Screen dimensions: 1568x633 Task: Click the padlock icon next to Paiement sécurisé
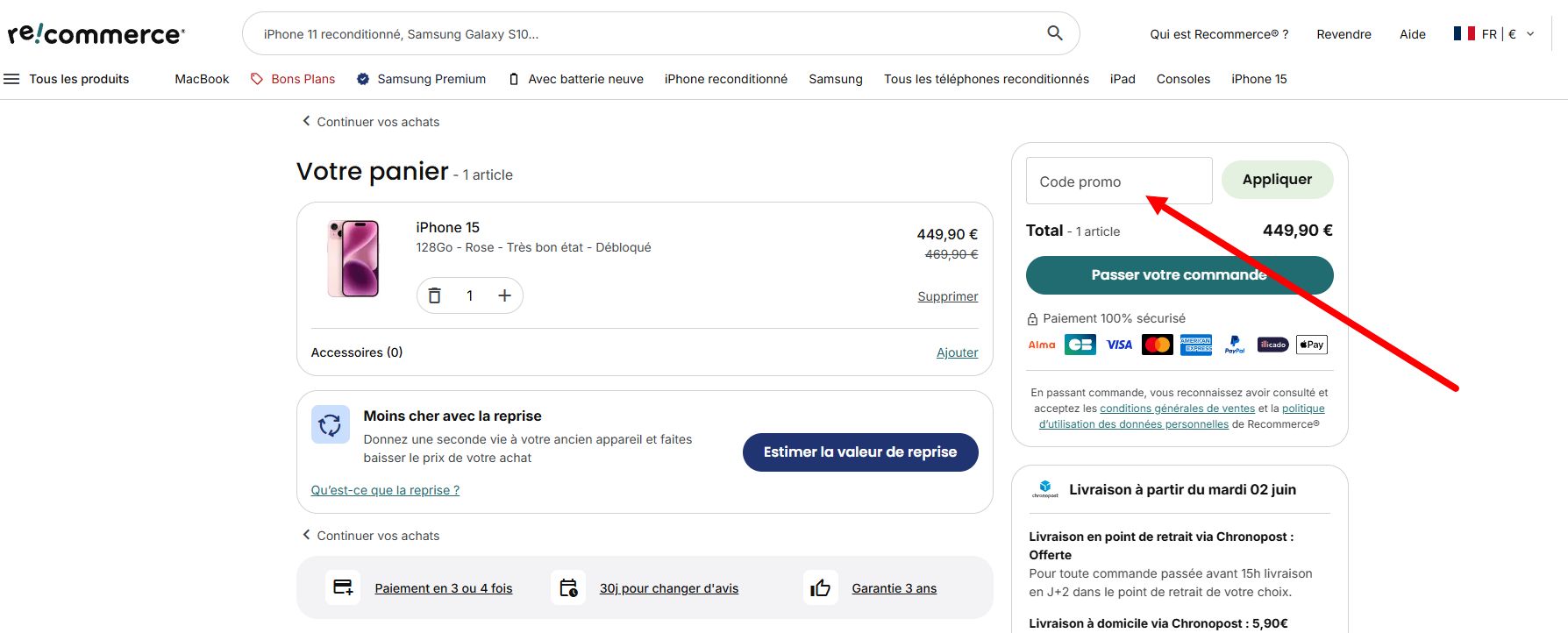tap(1032, 319)
